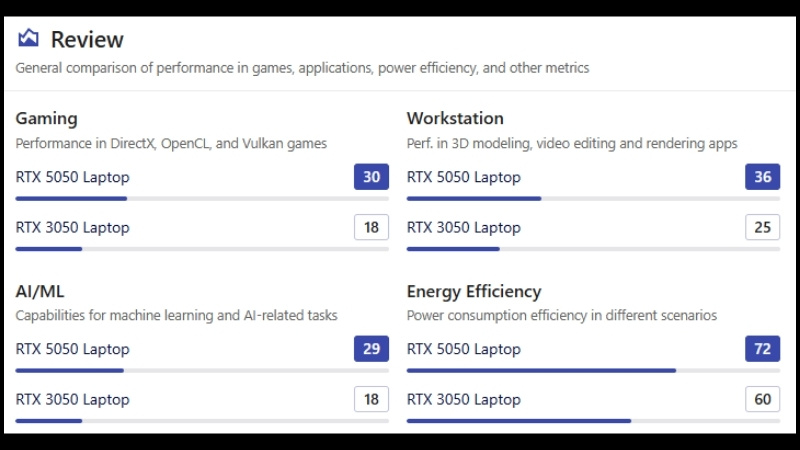Click the Energy Efficiency score 60

point(763,399)
